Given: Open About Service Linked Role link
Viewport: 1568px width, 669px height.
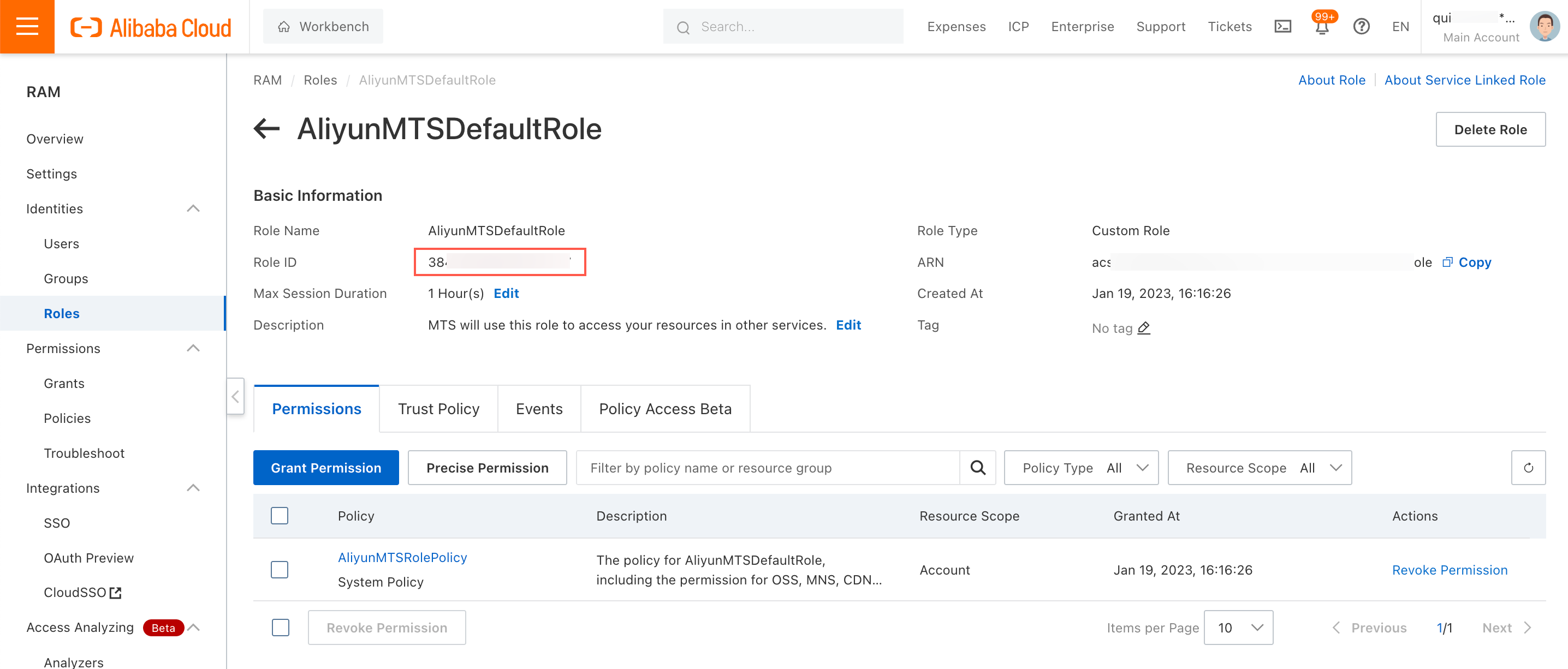Looking at the screenshot, I should [x=1464, y=80].
